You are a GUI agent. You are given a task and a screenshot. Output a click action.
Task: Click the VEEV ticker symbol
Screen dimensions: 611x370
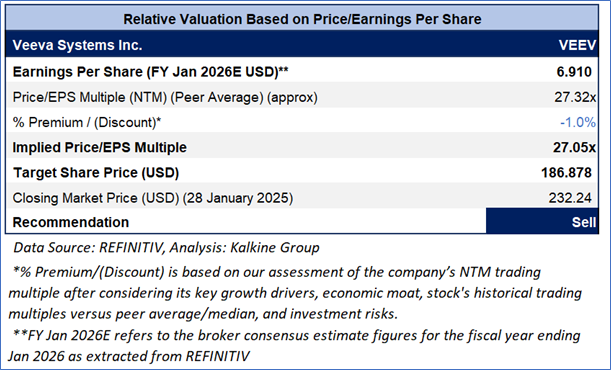[577, 45]
